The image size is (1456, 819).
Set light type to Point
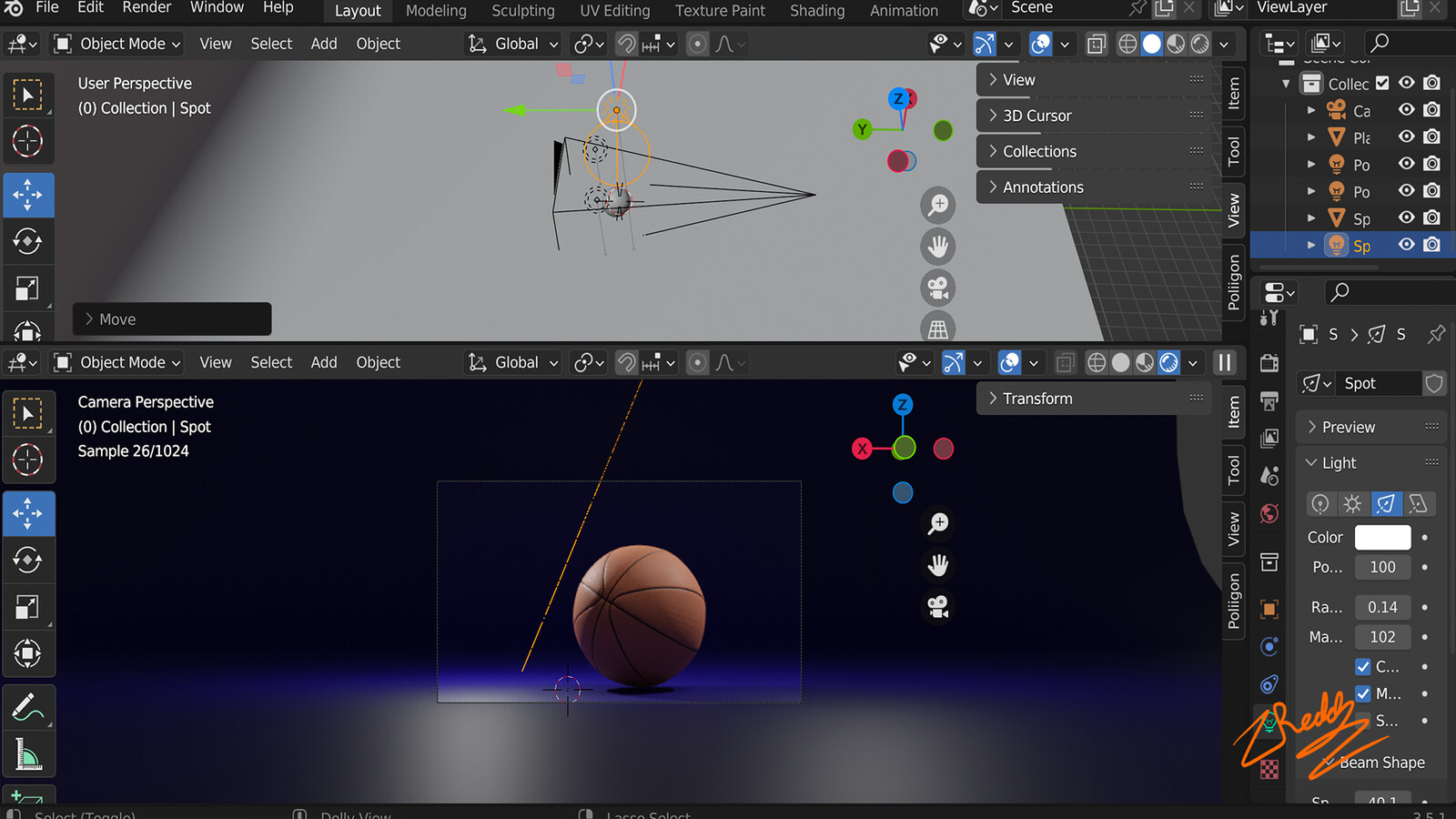tap(1320, 504)
